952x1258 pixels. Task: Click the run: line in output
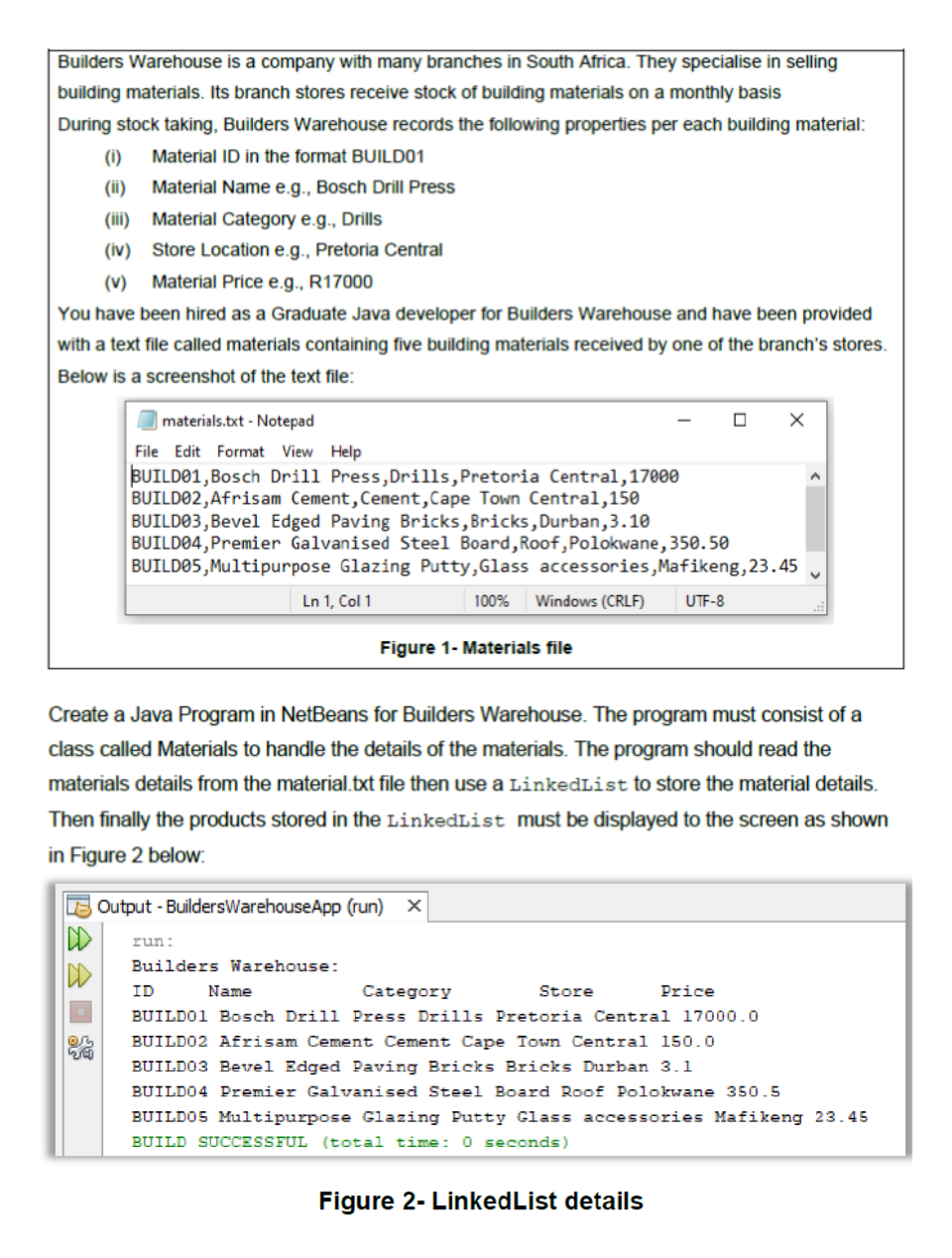point(153,941)
